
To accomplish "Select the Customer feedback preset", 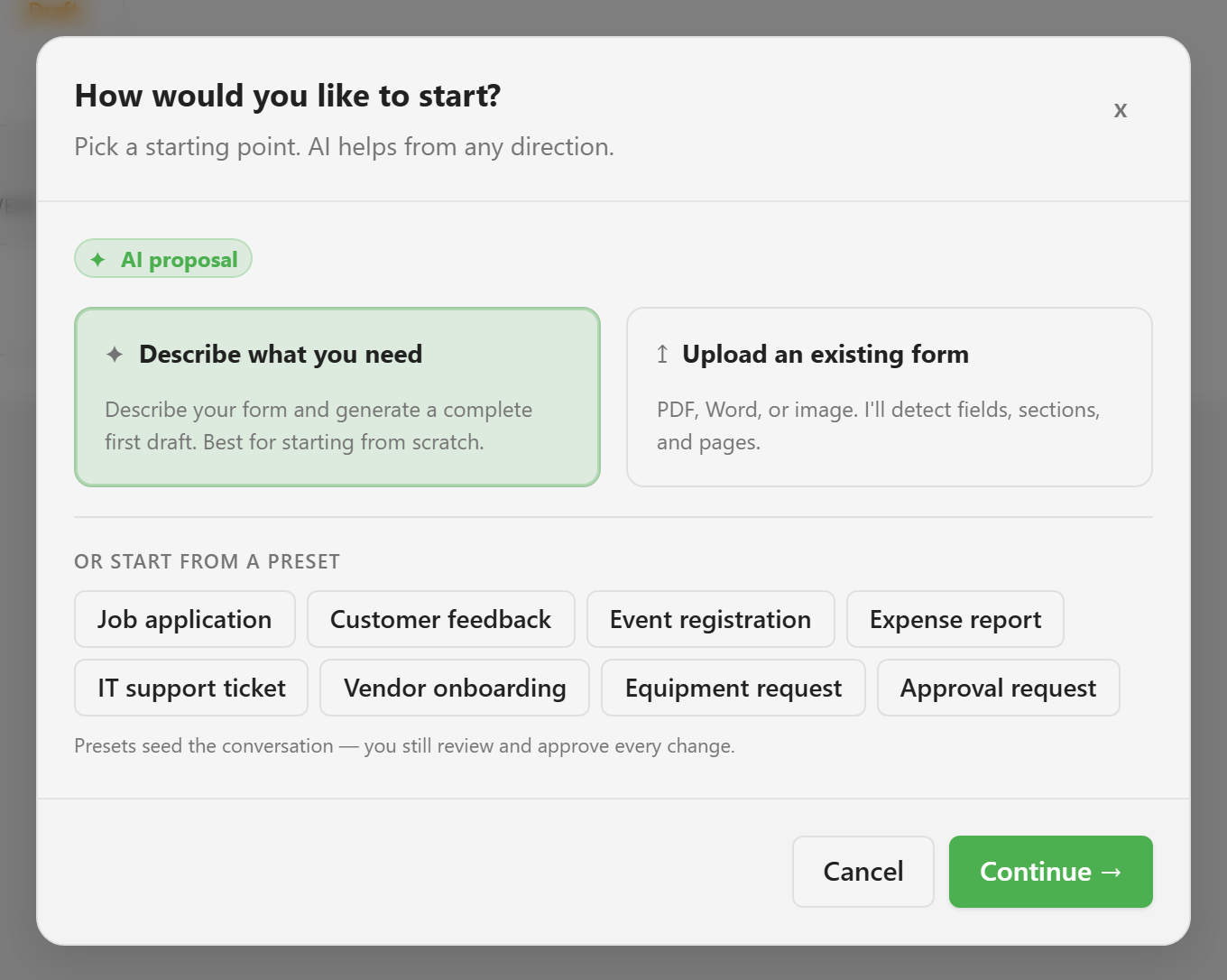I will click(441, 619).
